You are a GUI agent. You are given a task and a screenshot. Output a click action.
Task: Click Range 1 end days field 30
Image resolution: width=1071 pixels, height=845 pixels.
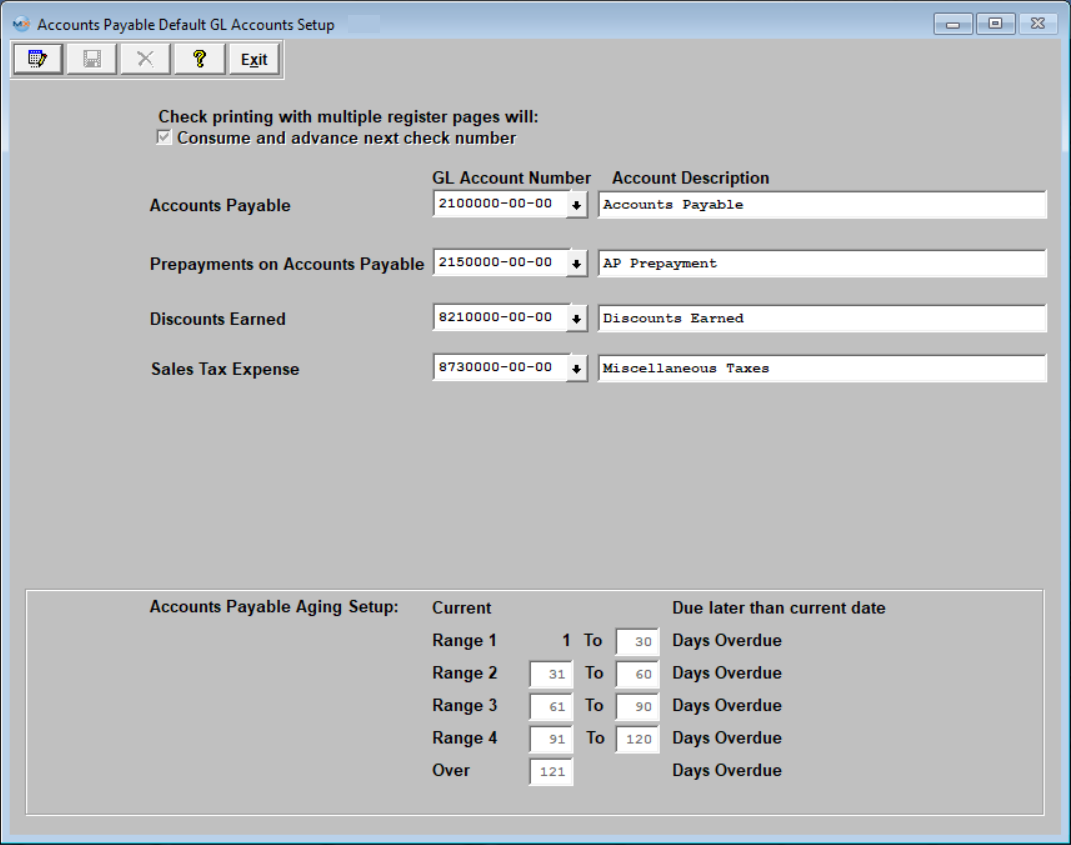click(x=637, y=641)
